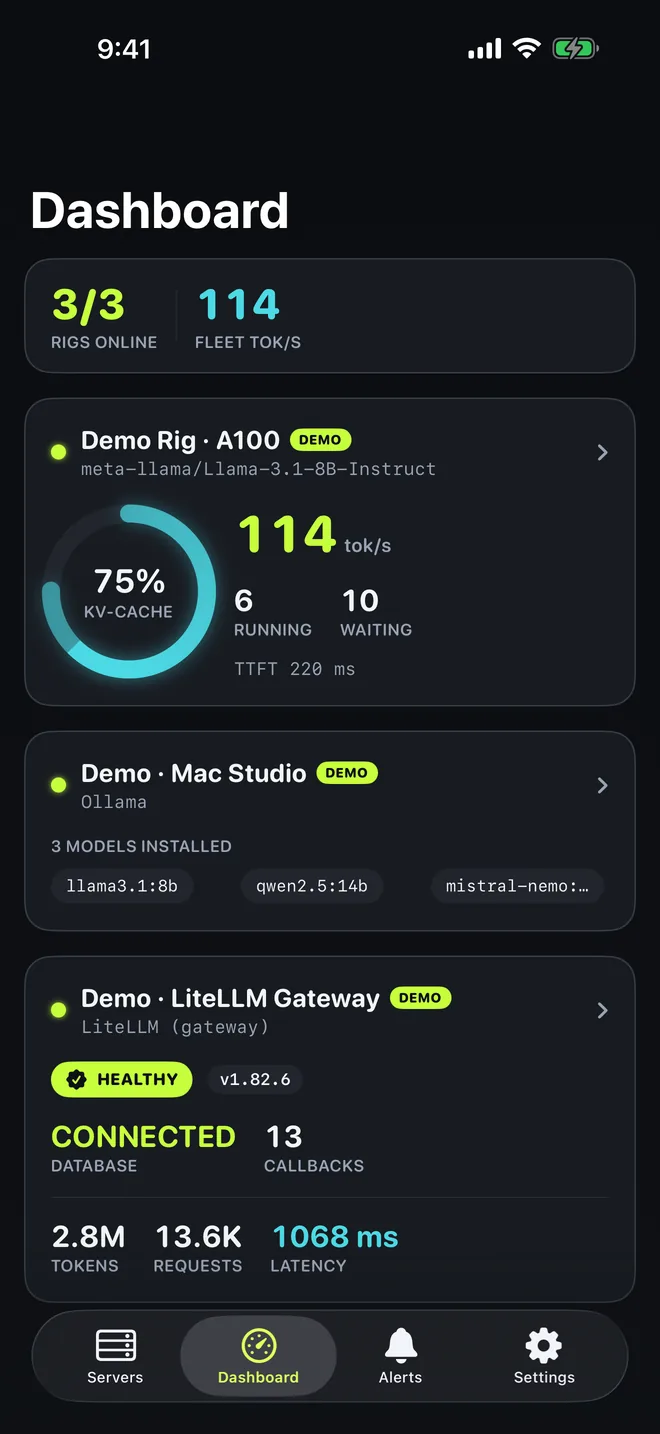
Task: Open the Servers tab
Action: tap(115, 1357)
